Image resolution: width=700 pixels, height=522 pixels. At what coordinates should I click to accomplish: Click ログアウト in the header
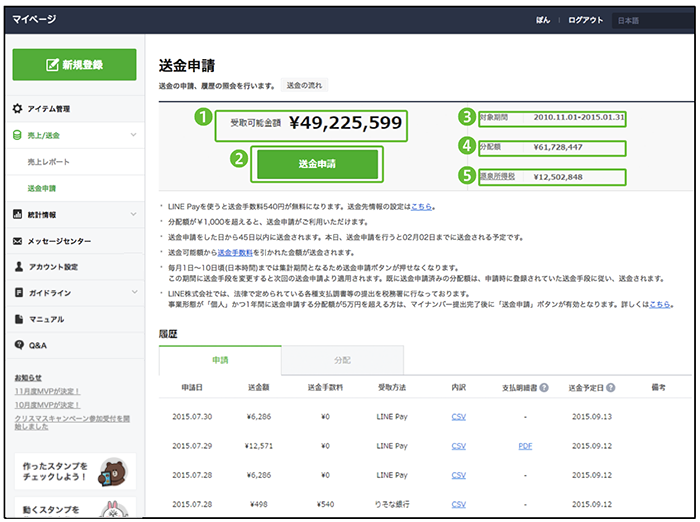click(x=585, y=20)
